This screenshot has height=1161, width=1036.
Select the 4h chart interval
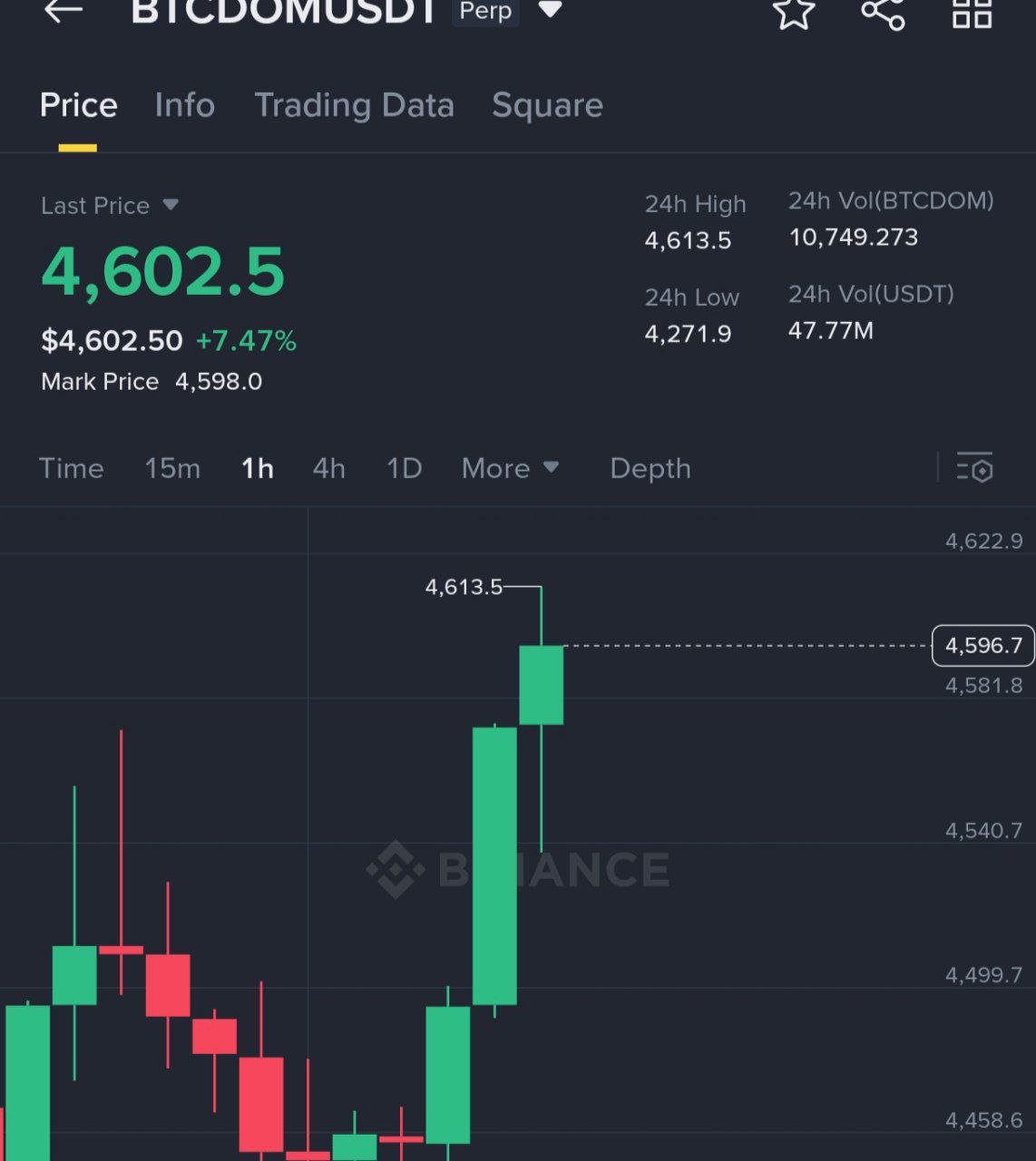pos(328,468)
